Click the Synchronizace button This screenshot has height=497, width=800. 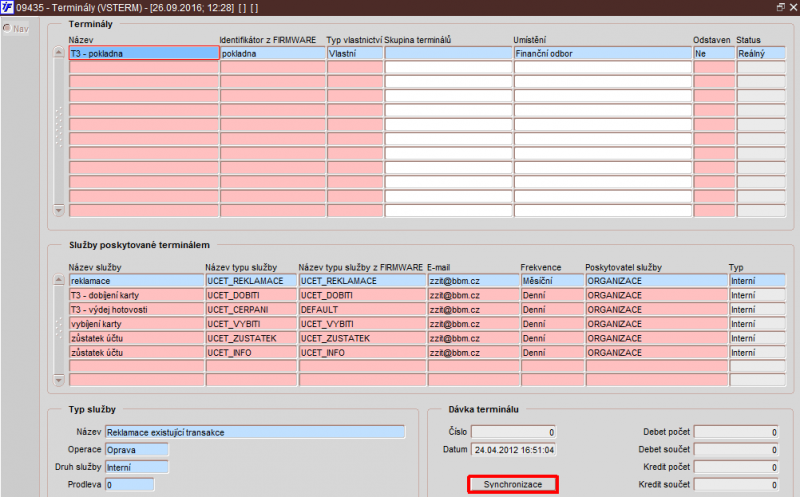[513, 484]
